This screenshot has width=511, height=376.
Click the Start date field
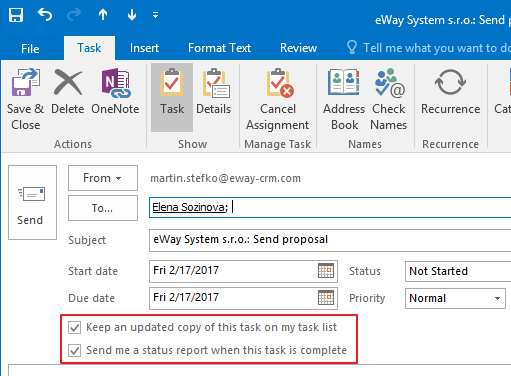[243, 271]
